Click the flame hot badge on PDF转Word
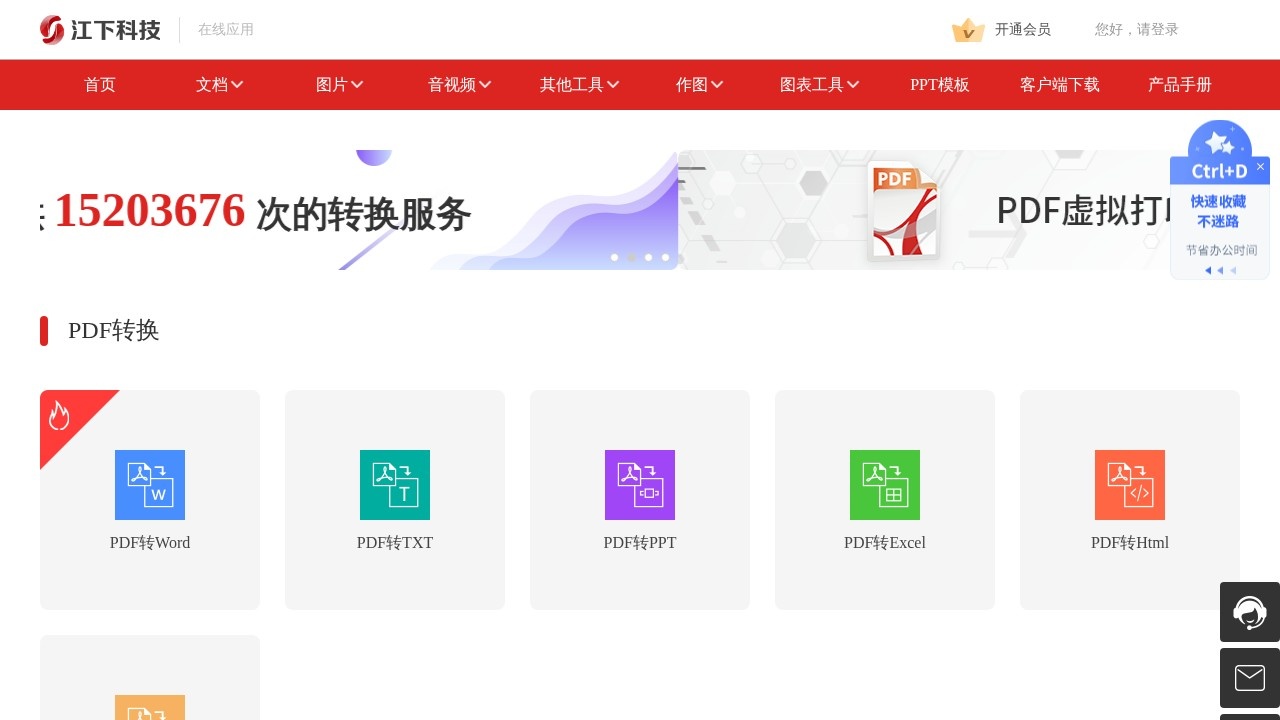The width and height of the screenshot is (1280, 720). coord(61,414)
